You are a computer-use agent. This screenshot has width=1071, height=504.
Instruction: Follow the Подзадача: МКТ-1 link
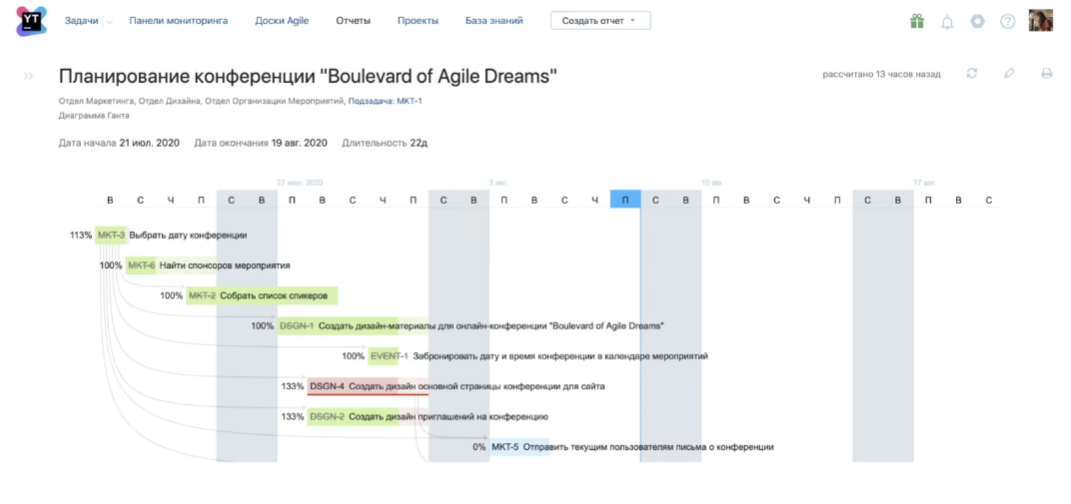coord(385,100)
